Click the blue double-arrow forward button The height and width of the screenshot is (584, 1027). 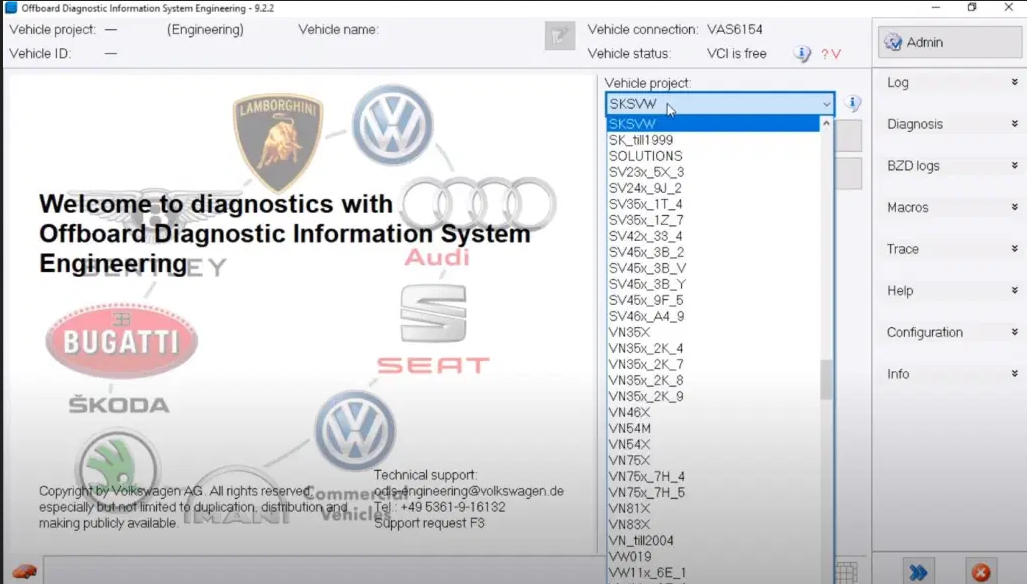[x=918, y=573]
